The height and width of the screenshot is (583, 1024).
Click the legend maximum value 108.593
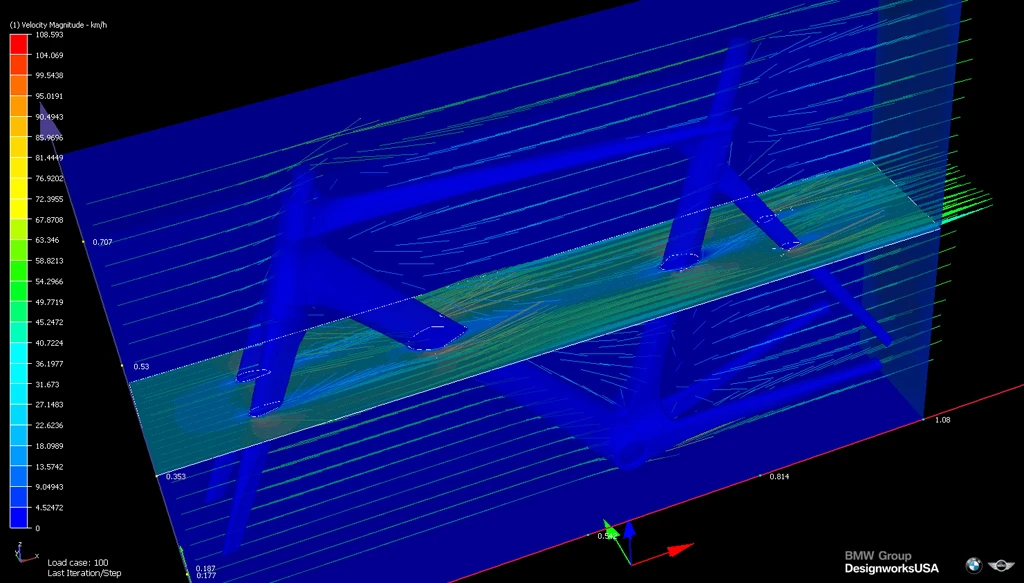point(50,35)
